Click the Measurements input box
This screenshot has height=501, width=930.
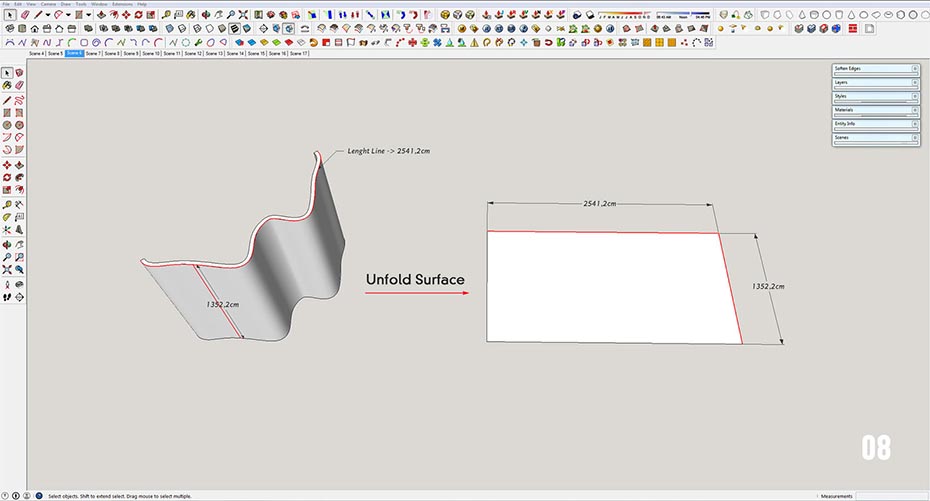(x=890, y=496)
